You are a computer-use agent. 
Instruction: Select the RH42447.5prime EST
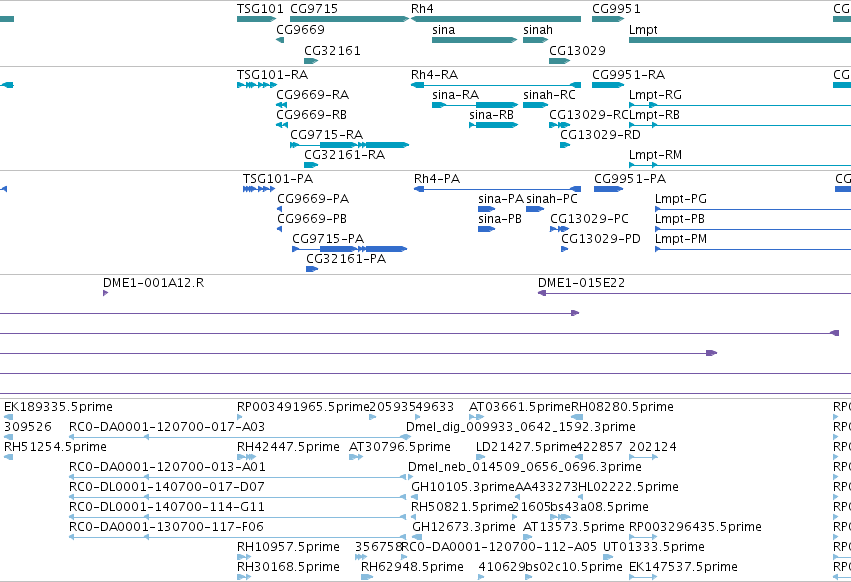(x=246, y=457)
